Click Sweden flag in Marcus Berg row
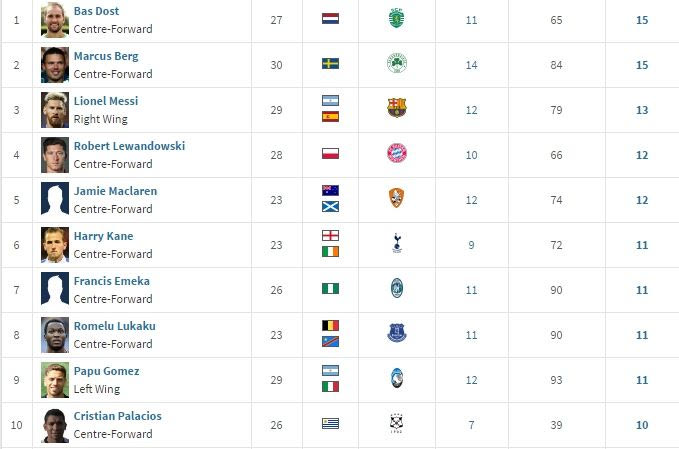This screenshot has height=449, width=679. click(x=330, y=64)
